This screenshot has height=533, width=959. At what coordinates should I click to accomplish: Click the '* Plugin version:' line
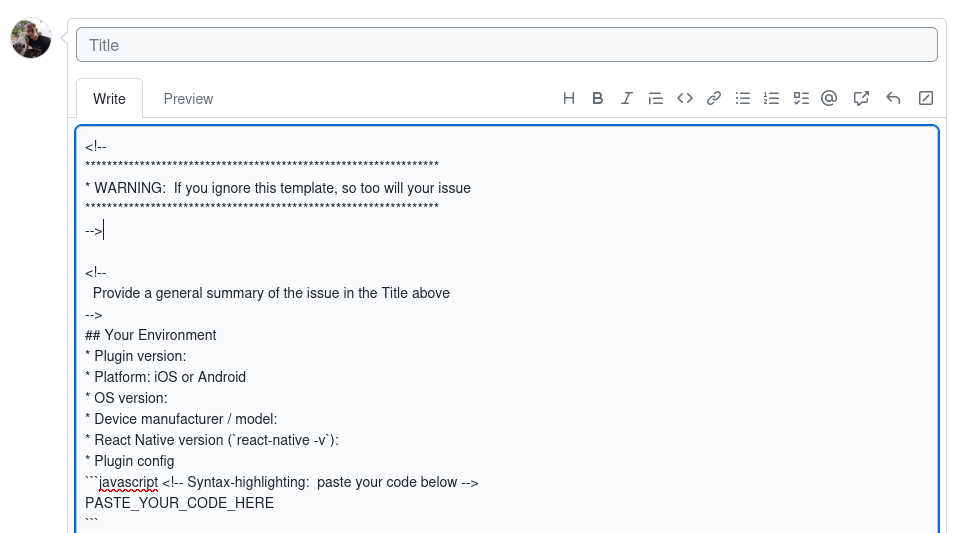point(136,356)
